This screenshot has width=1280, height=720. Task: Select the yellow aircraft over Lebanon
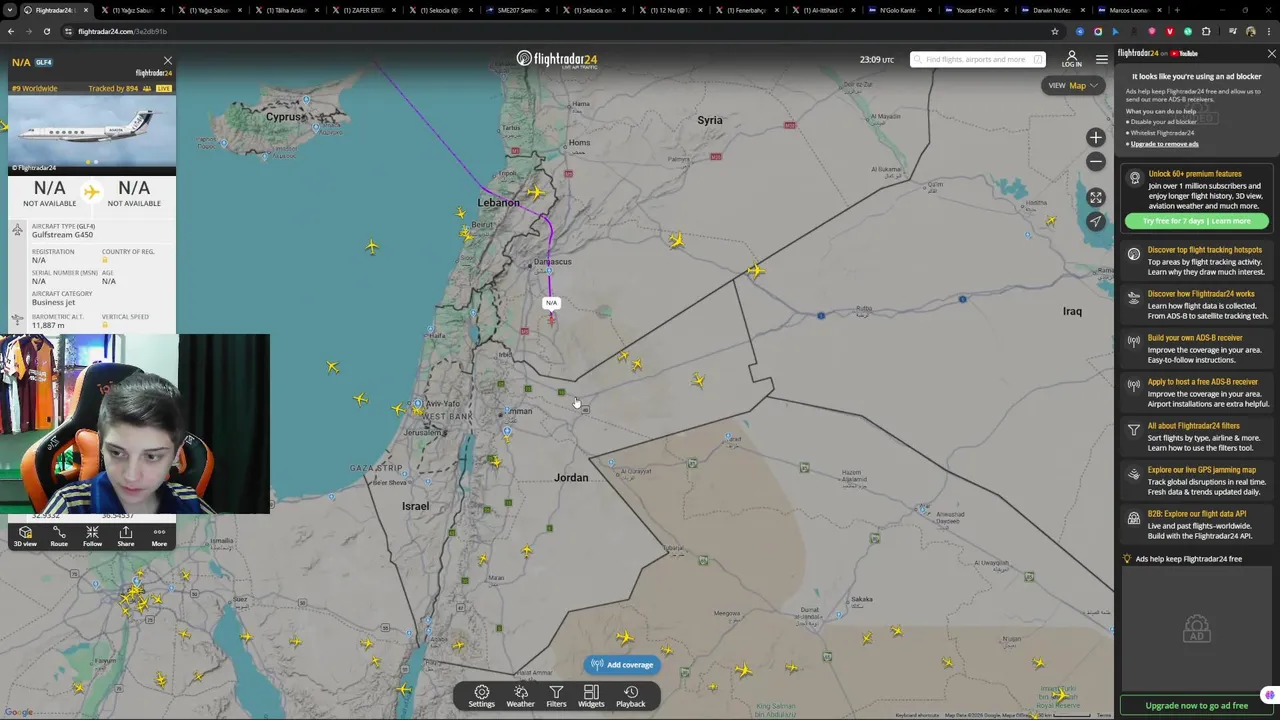pyautogui.click(x=536, y=193)
